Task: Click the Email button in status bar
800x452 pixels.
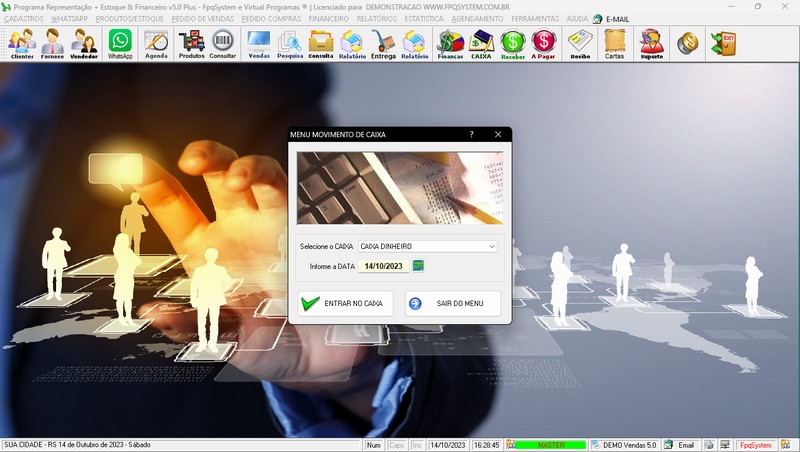Action: [x=681, y=445]
